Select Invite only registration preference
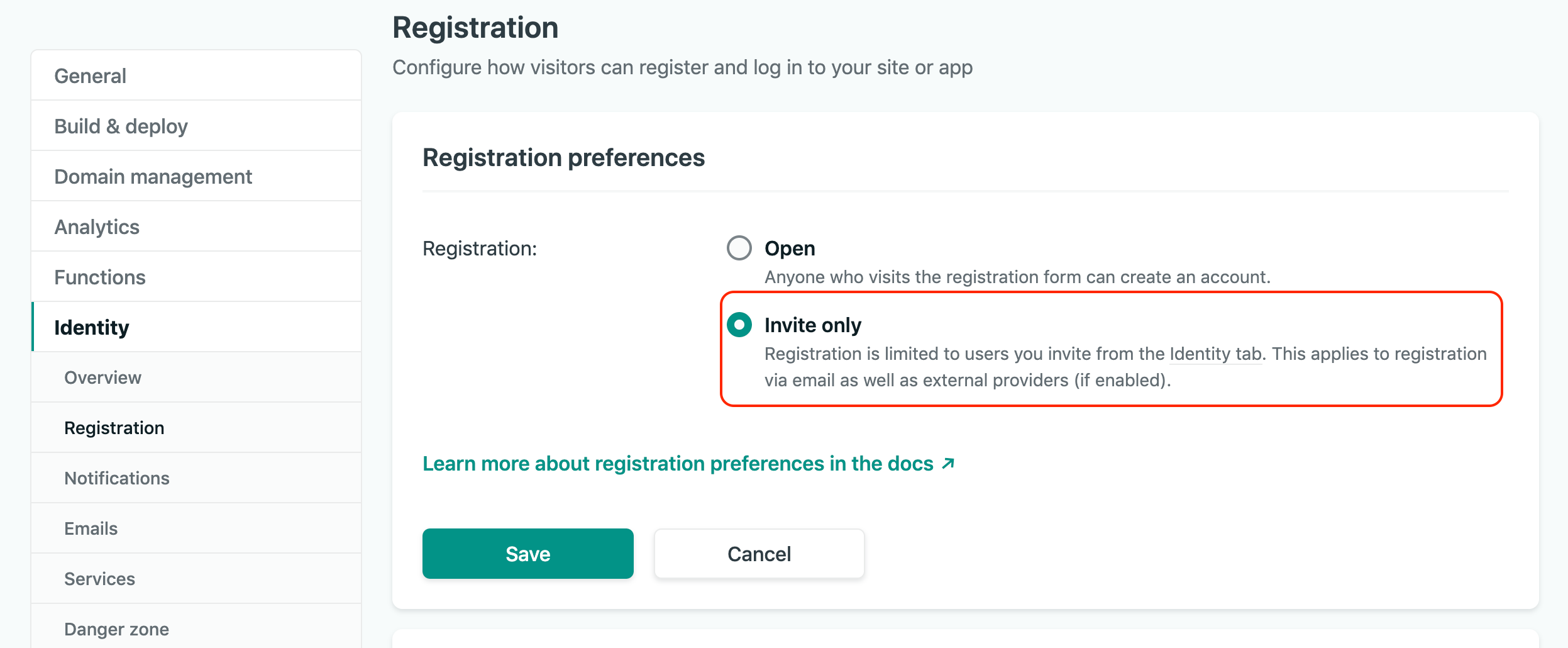The image size is (1568, 648). coord(739,325)
